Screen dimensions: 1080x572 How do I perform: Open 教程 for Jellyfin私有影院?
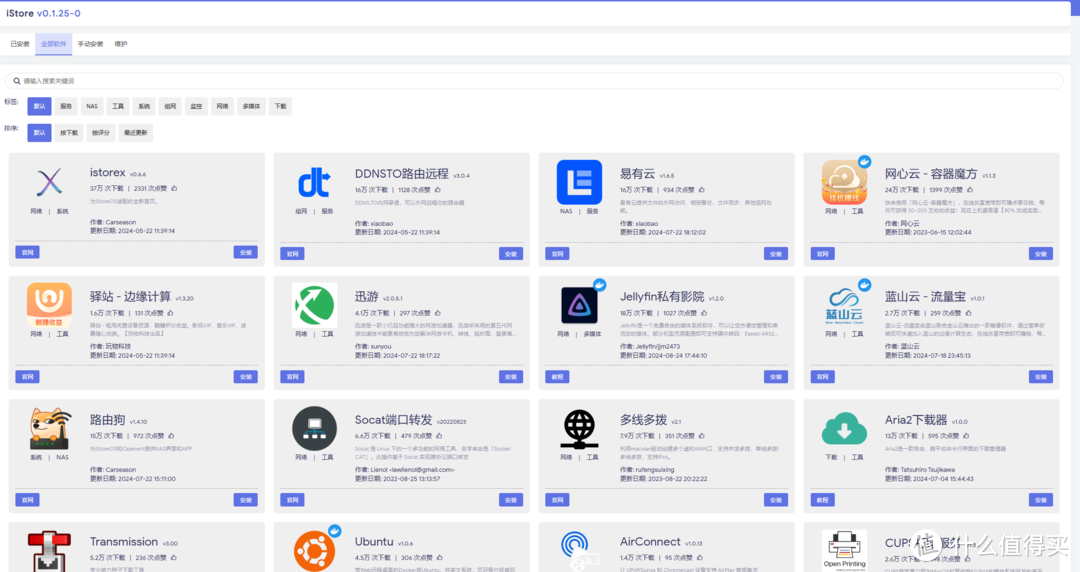(x=557, y=377)
